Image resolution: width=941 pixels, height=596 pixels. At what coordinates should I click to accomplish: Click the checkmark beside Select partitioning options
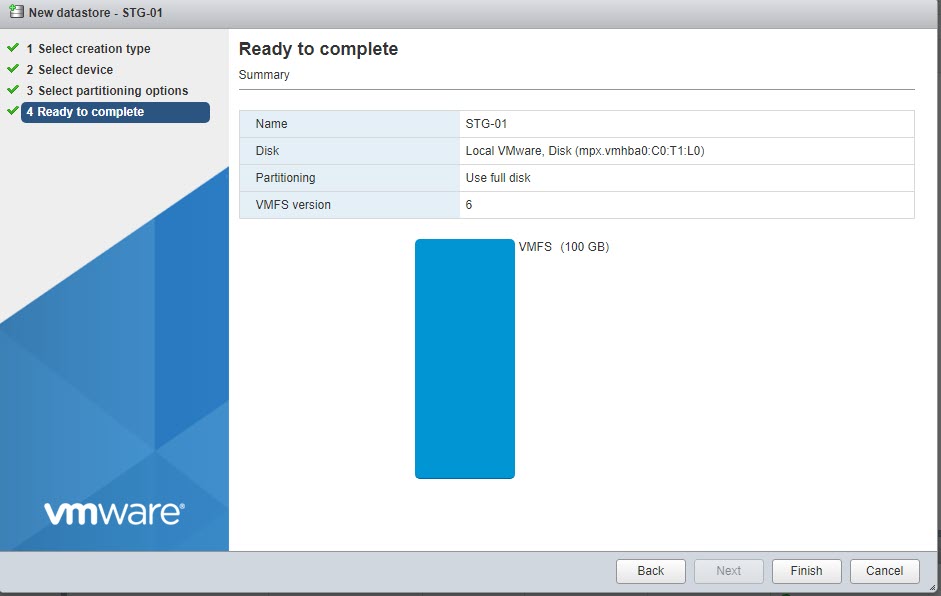click(13, 90)
